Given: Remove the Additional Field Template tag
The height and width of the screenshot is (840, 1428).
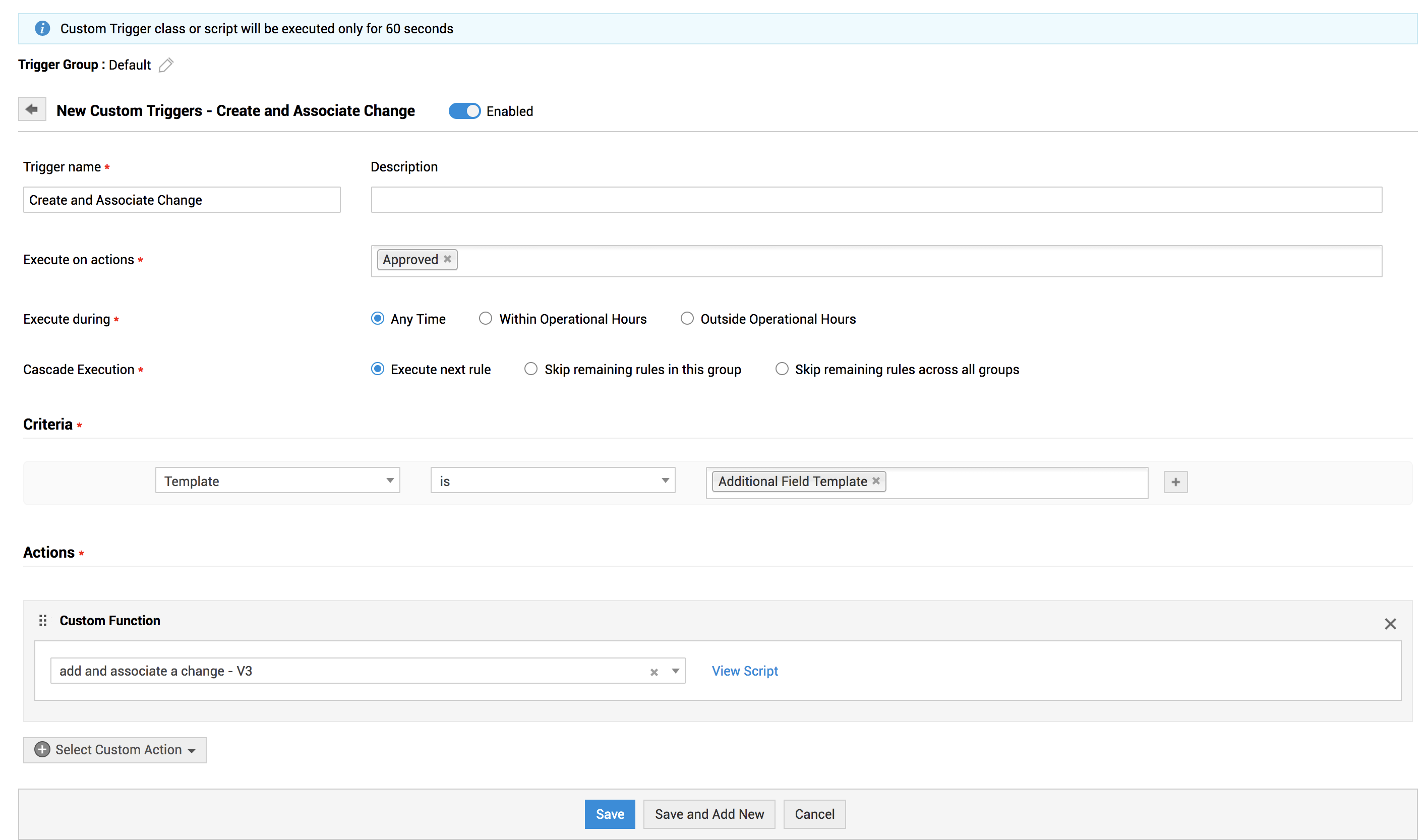Looking at the screenshot, I should click(875, 481).
